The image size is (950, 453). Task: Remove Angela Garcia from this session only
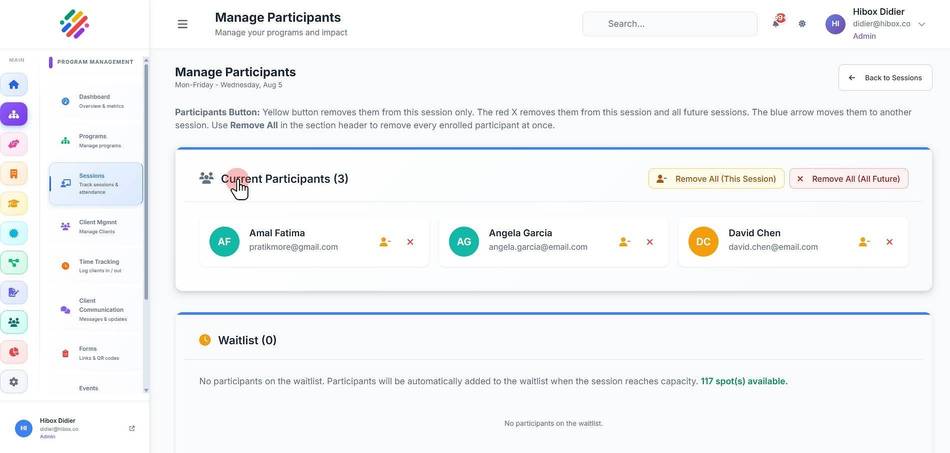click(x=624, y=242)
